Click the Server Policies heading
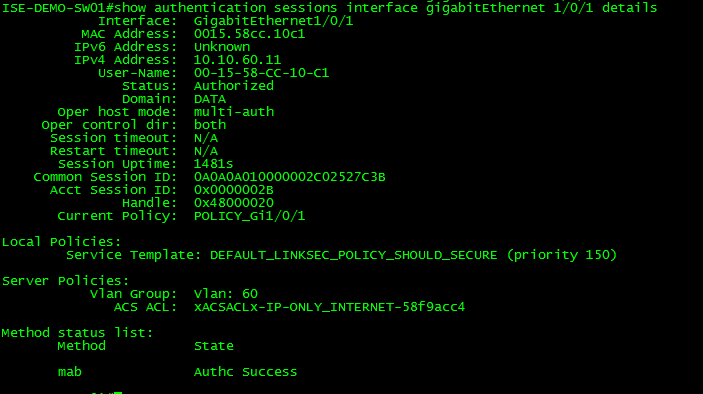Viewport: 703px width, 394px height. 65,281
